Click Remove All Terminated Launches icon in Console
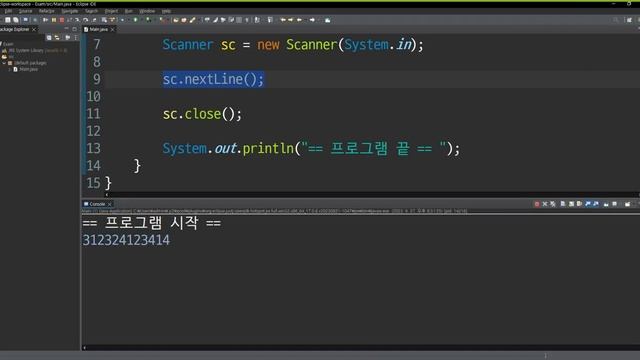Viewport: 640px width, 360px height. pos(553,204)
